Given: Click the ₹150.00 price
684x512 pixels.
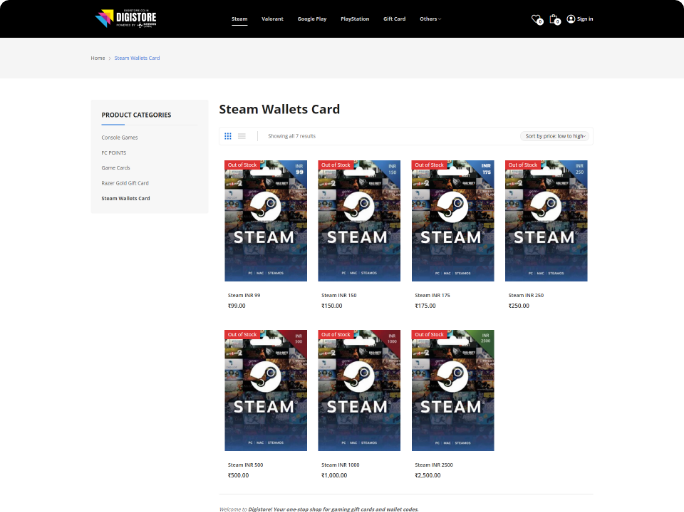Looking at the screenshot, I should (332, 306).
